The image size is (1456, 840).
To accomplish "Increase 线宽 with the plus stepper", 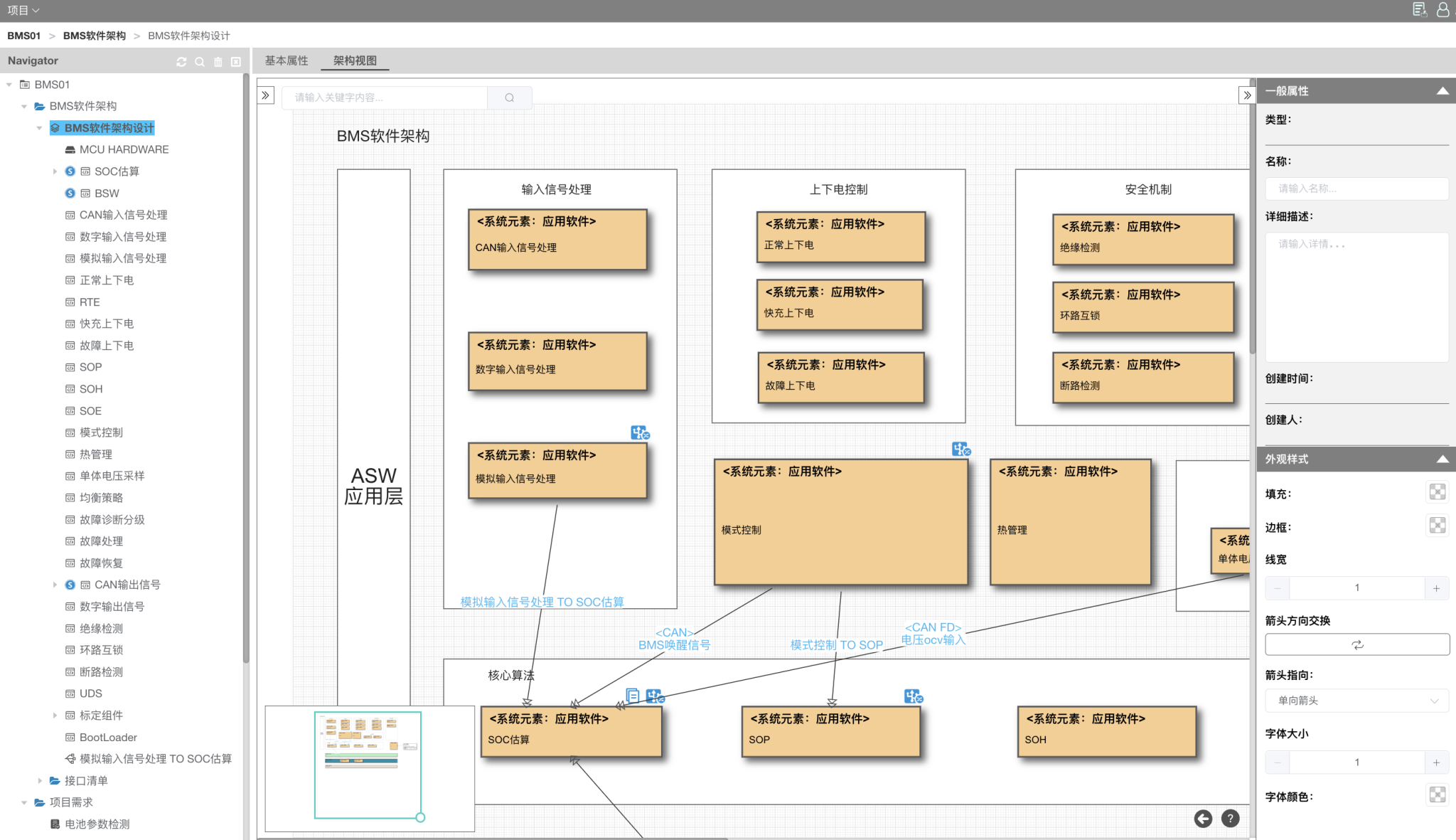I will [1436, 588].
